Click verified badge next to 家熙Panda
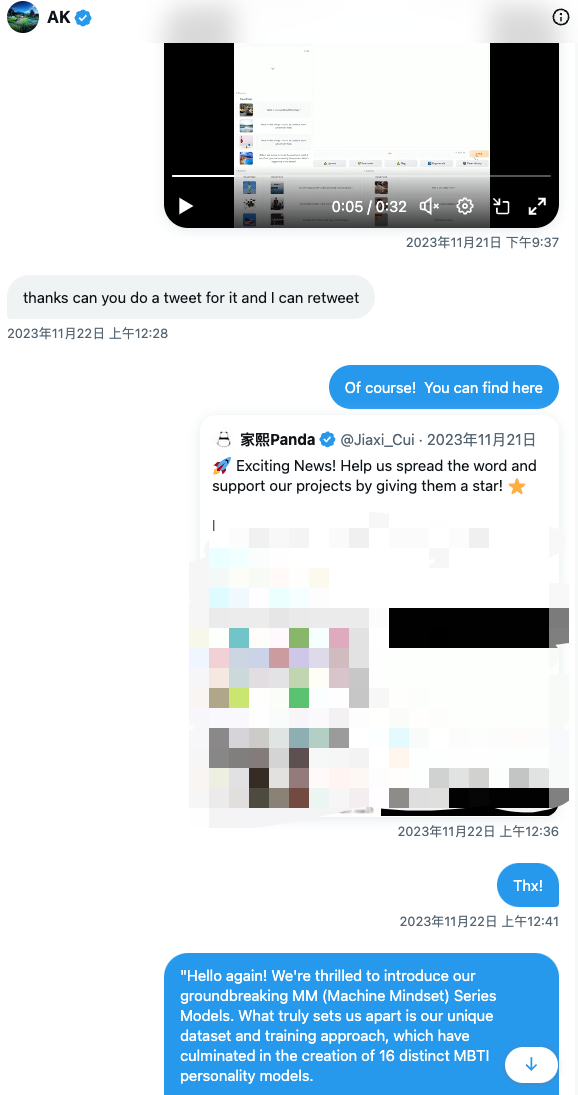 (x=327, y=440)
